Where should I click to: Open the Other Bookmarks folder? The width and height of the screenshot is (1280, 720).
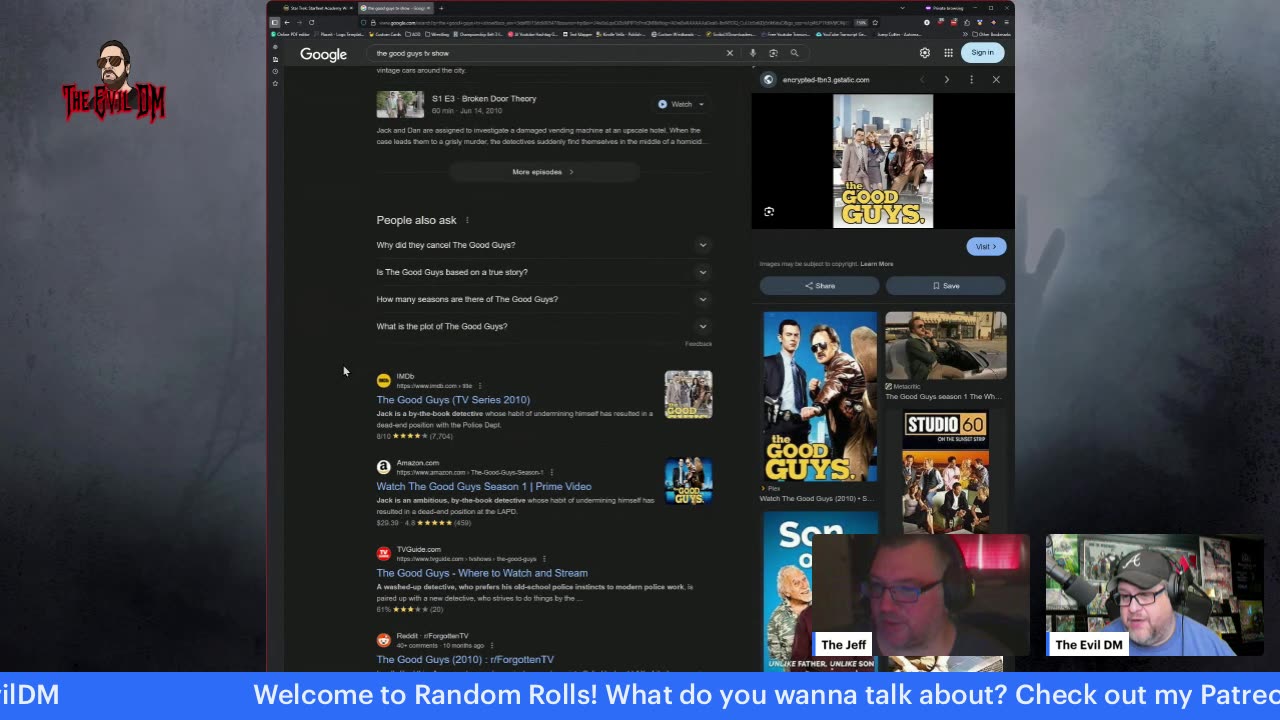pyautogui.click(x=990, y=34)
